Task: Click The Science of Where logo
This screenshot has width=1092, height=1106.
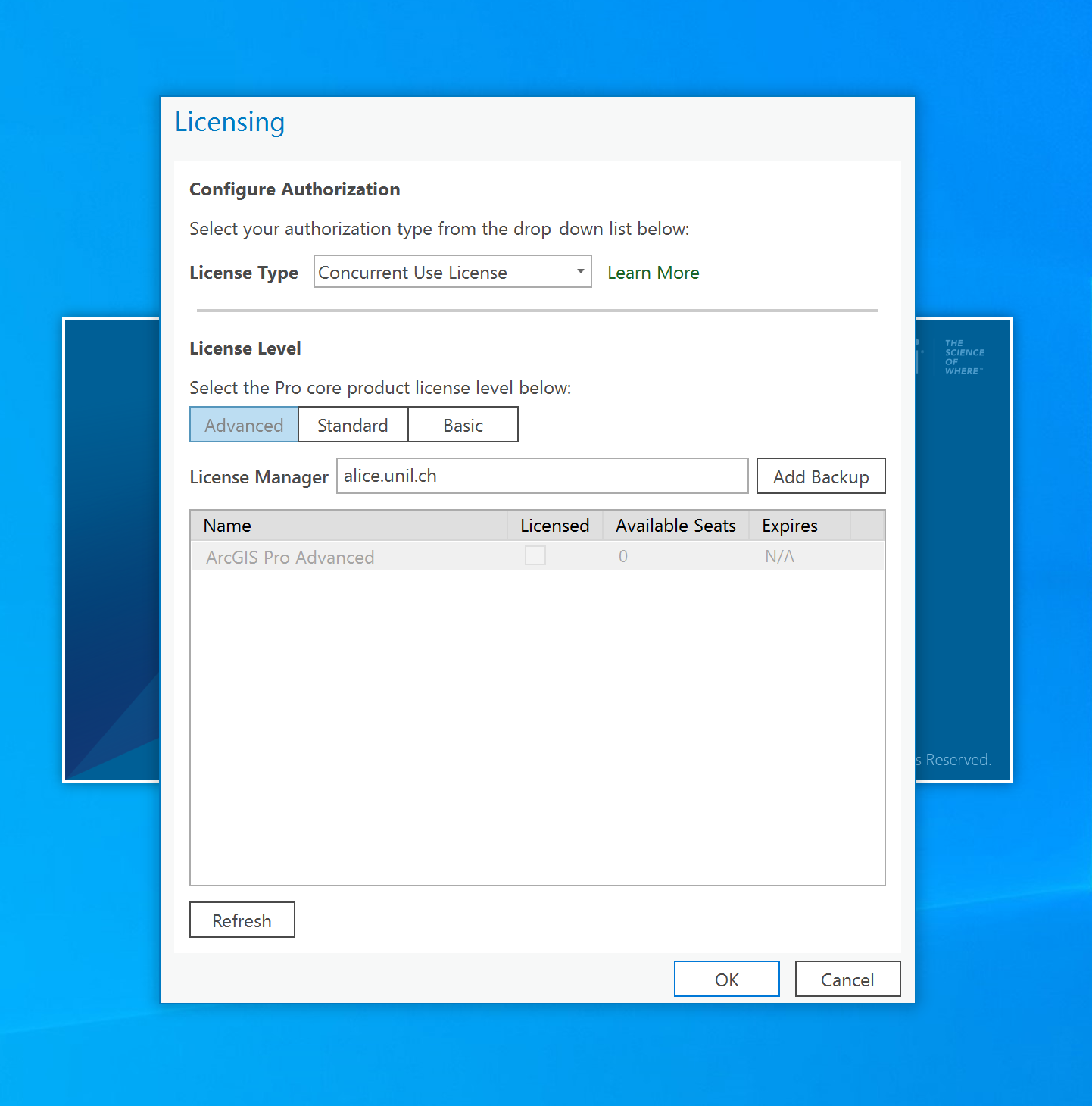Action: click(963, 357)
